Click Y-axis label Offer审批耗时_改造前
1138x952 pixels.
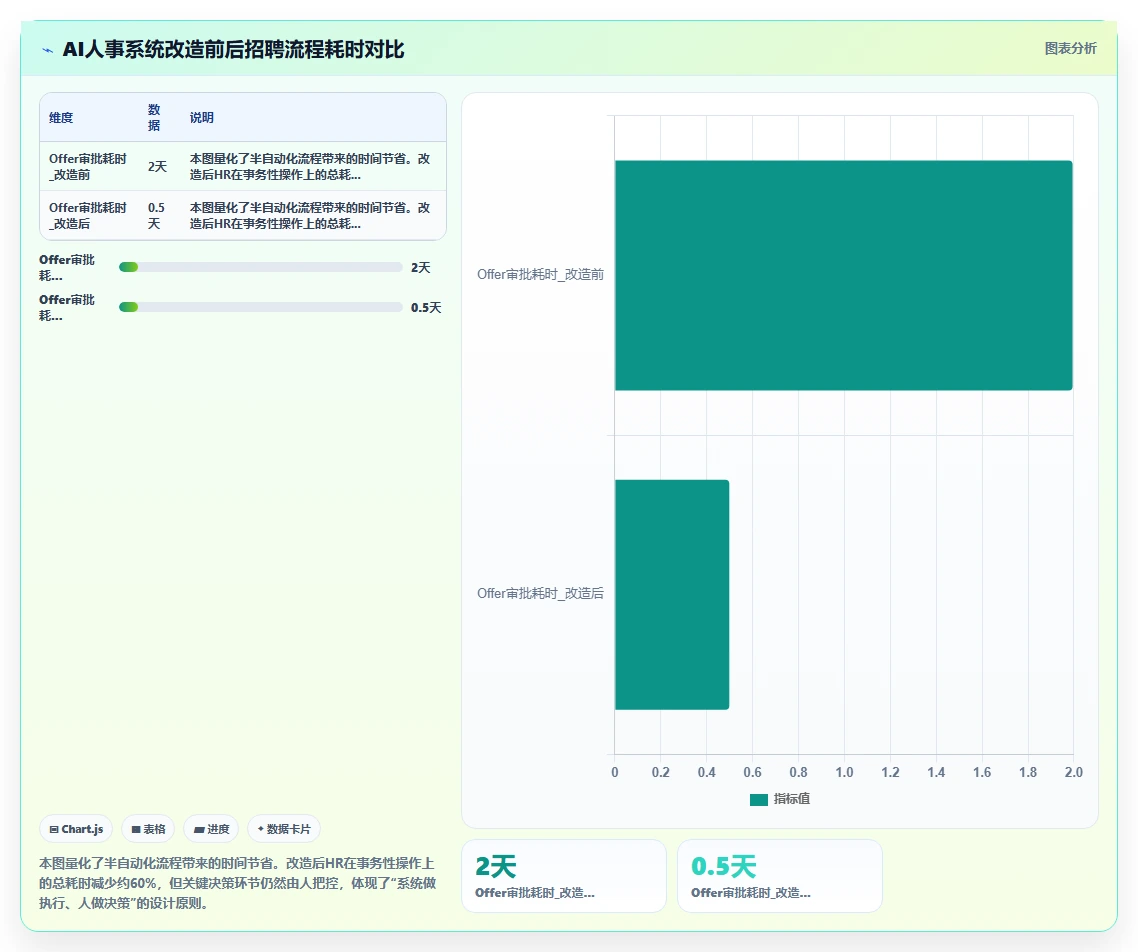540,274
